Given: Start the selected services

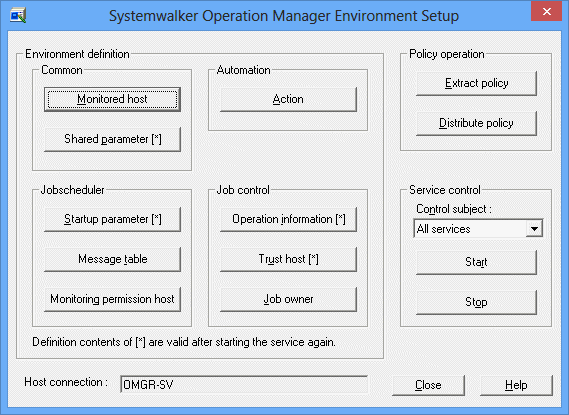Looking at the screenshot, I should tap(476, 262).
